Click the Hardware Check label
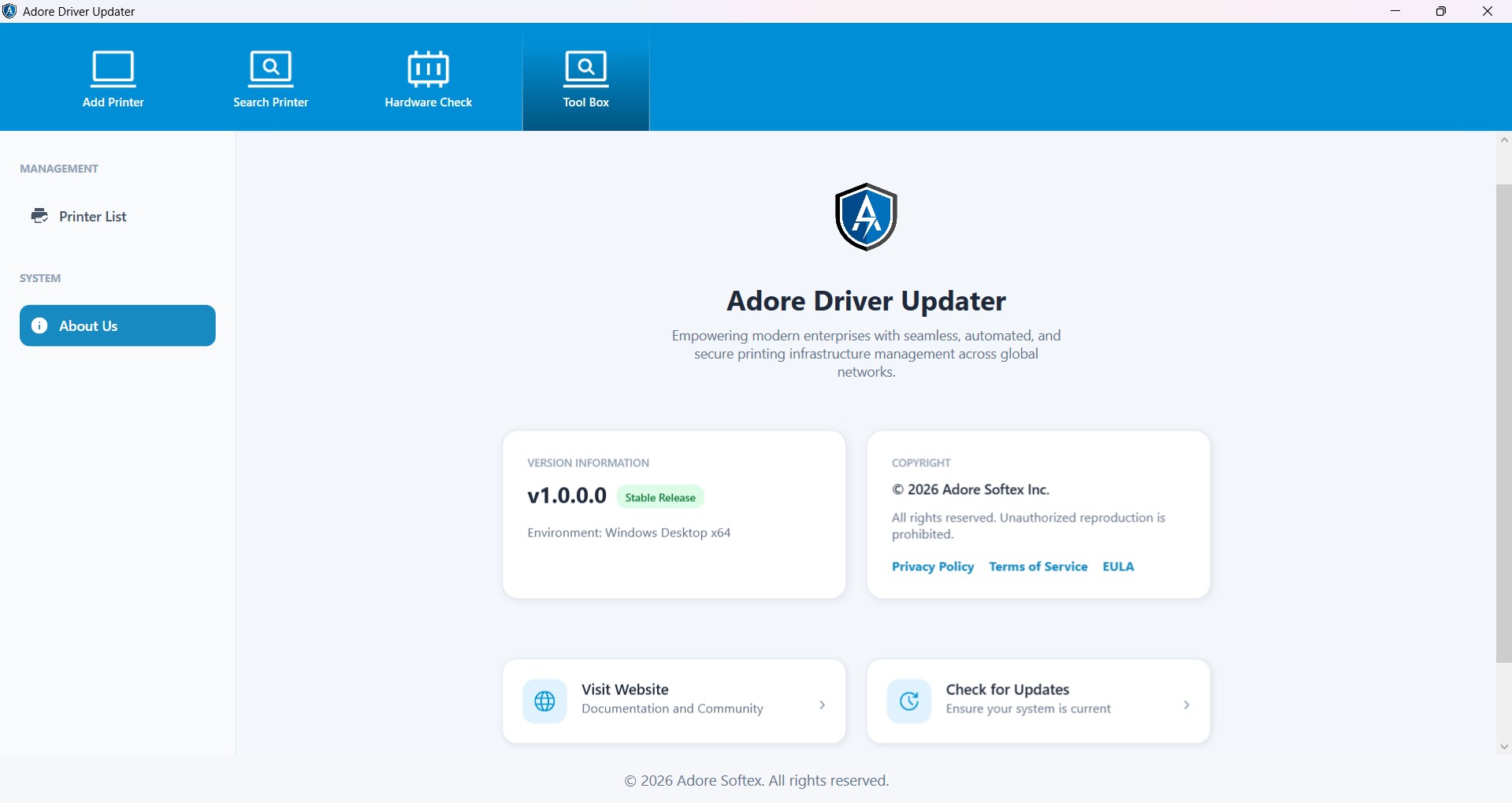Viewport: 1512px width, 803px height. click(429, 102)
